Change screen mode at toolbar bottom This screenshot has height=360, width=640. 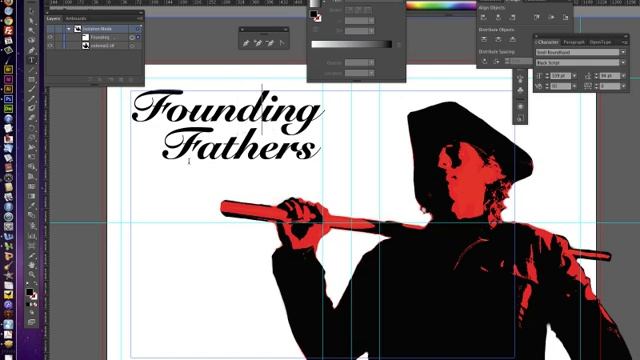(x=31, y=322)
